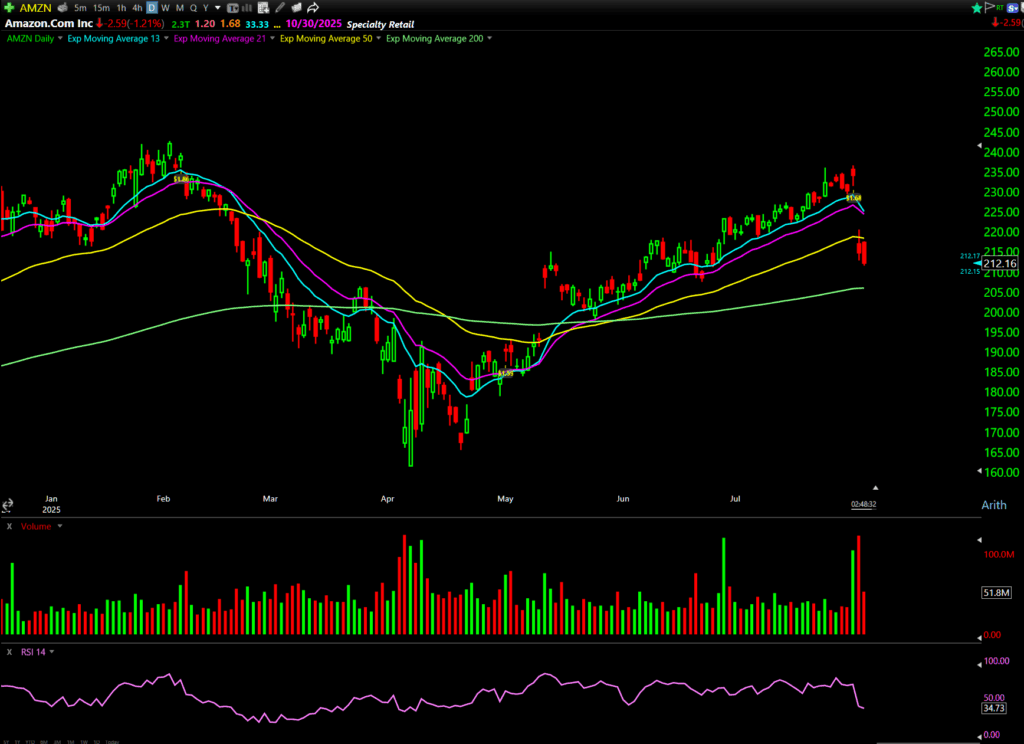1024x744 pixels.
Task: Switch to the W weekly timeframe
Action: click(165, 8)
